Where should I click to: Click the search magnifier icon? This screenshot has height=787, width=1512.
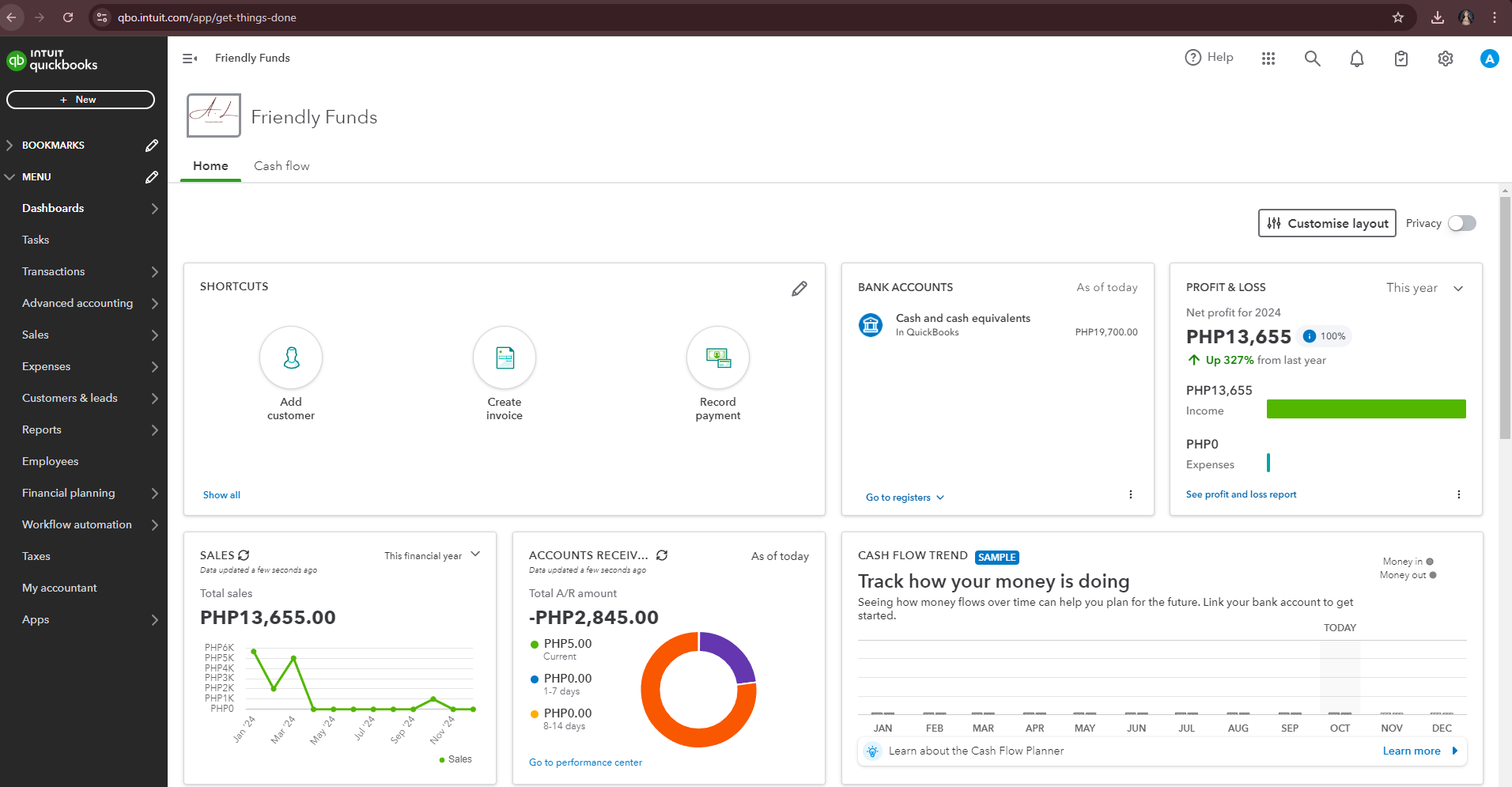click(1313, 59)
